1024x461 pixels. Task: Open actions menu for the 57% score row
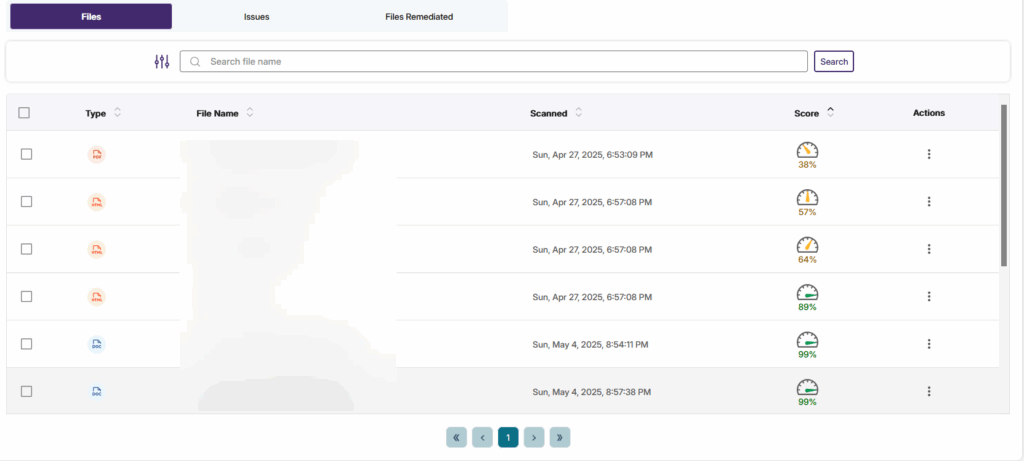tap(929, 202)
